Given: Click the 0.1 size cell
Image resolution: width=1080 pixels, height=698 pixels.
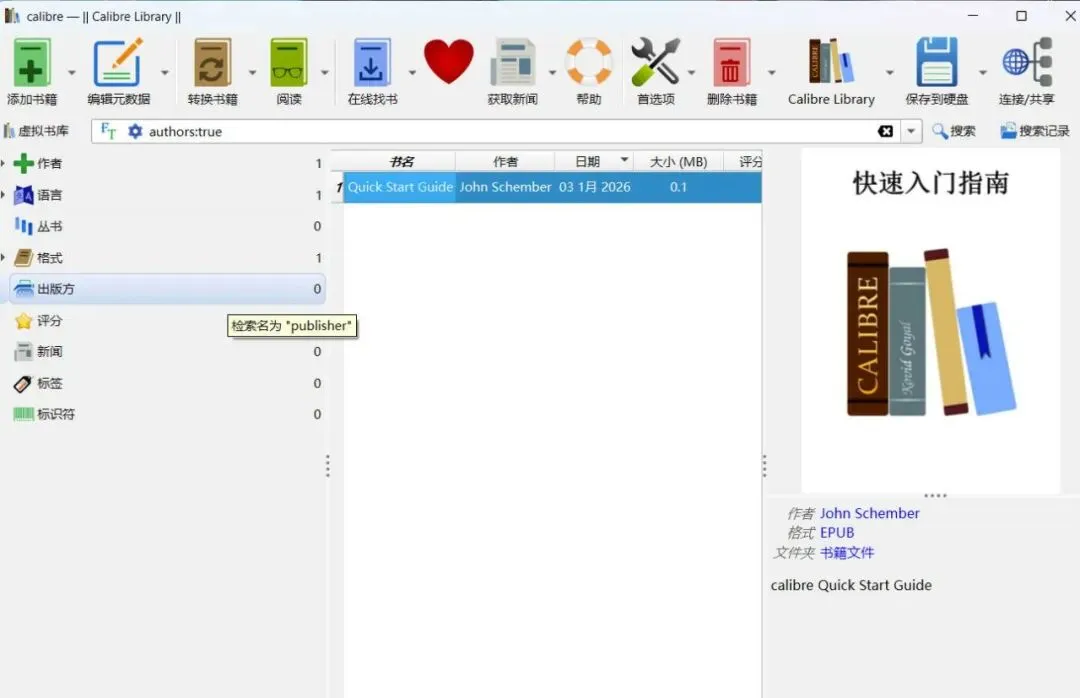Looking at the screenshot, I should coord(678,187).
